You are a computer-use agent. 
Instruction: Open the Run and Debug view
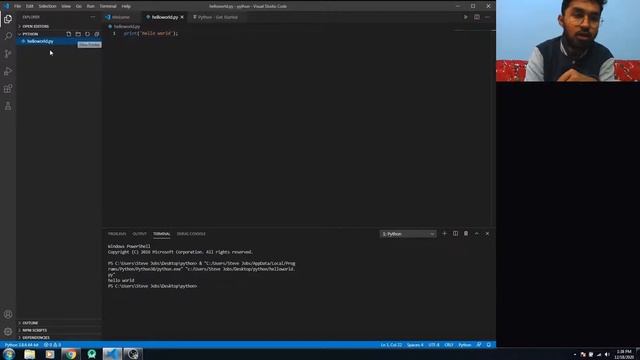[8, 71]
